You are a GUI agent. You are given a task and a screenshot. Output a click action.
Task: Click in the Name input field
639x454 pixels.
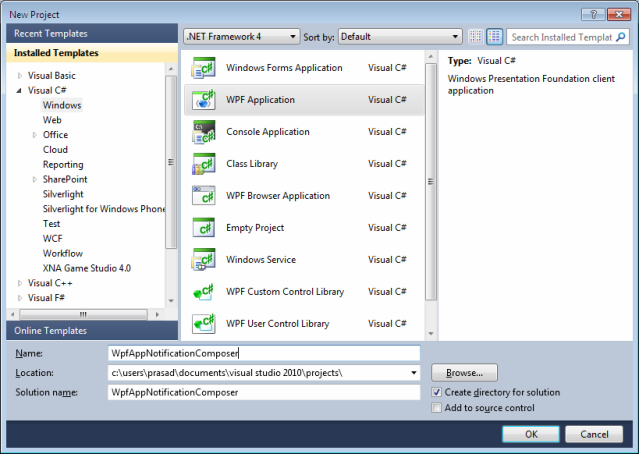(264, 353)
